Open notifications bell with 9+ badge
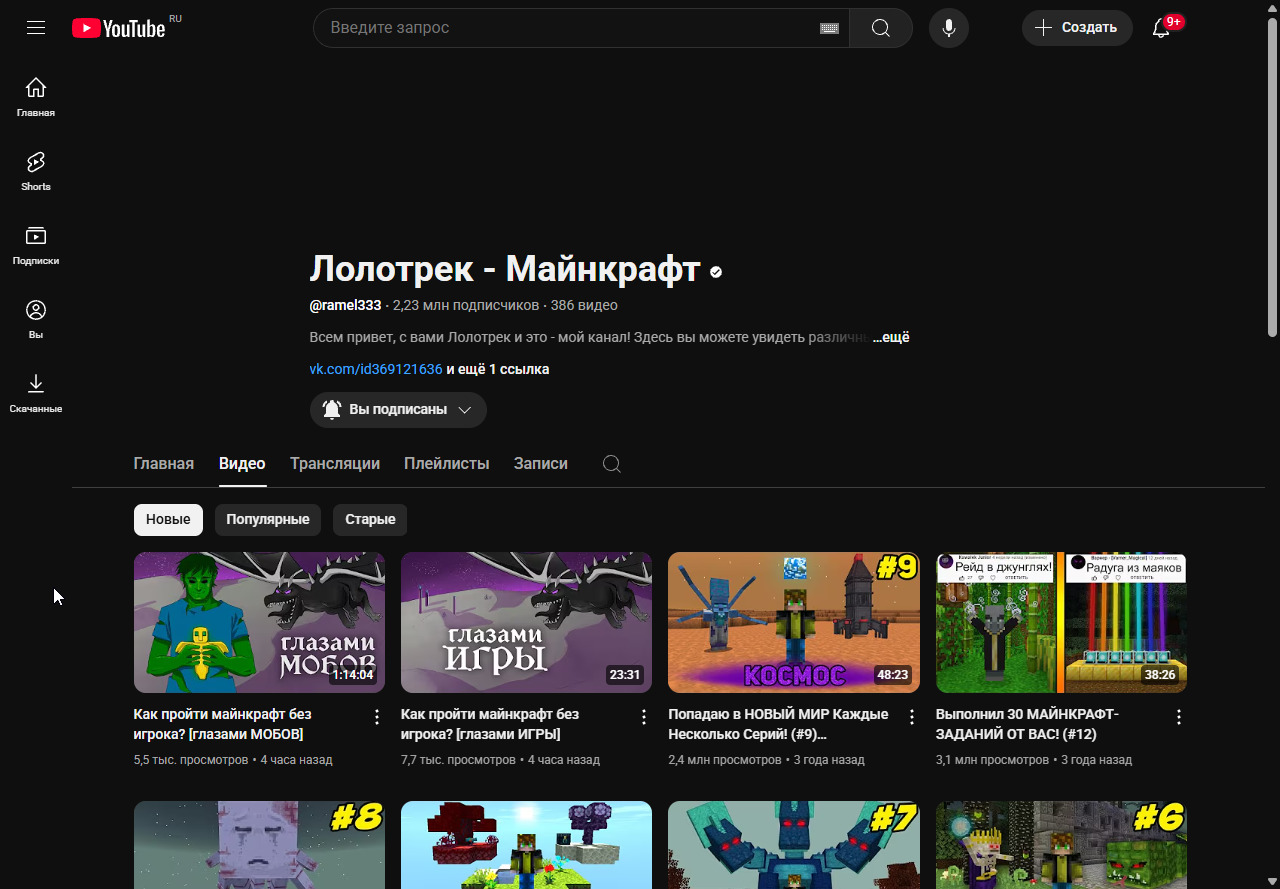 (1162, 28)
